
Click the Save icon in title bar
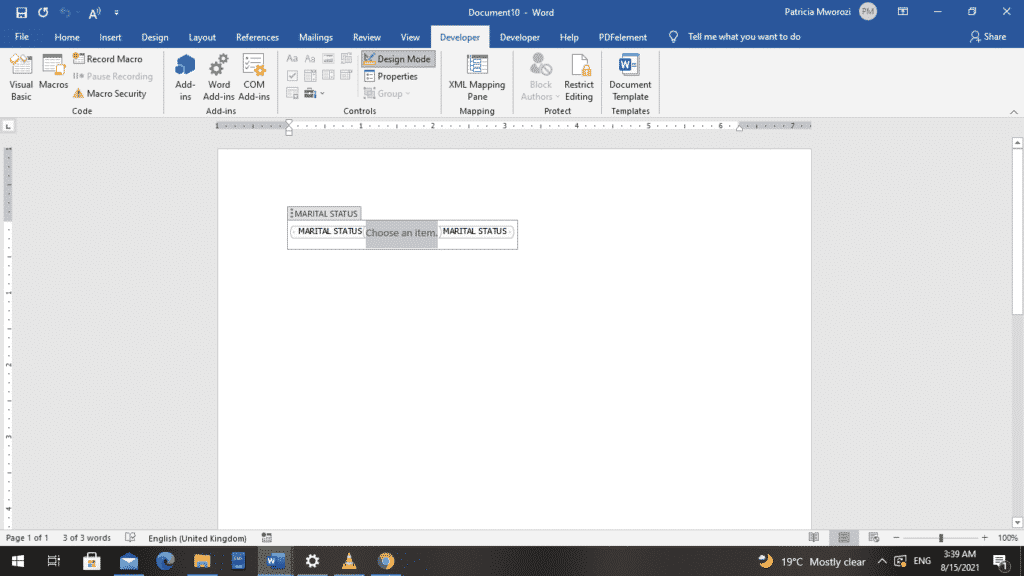coord(21,12)
